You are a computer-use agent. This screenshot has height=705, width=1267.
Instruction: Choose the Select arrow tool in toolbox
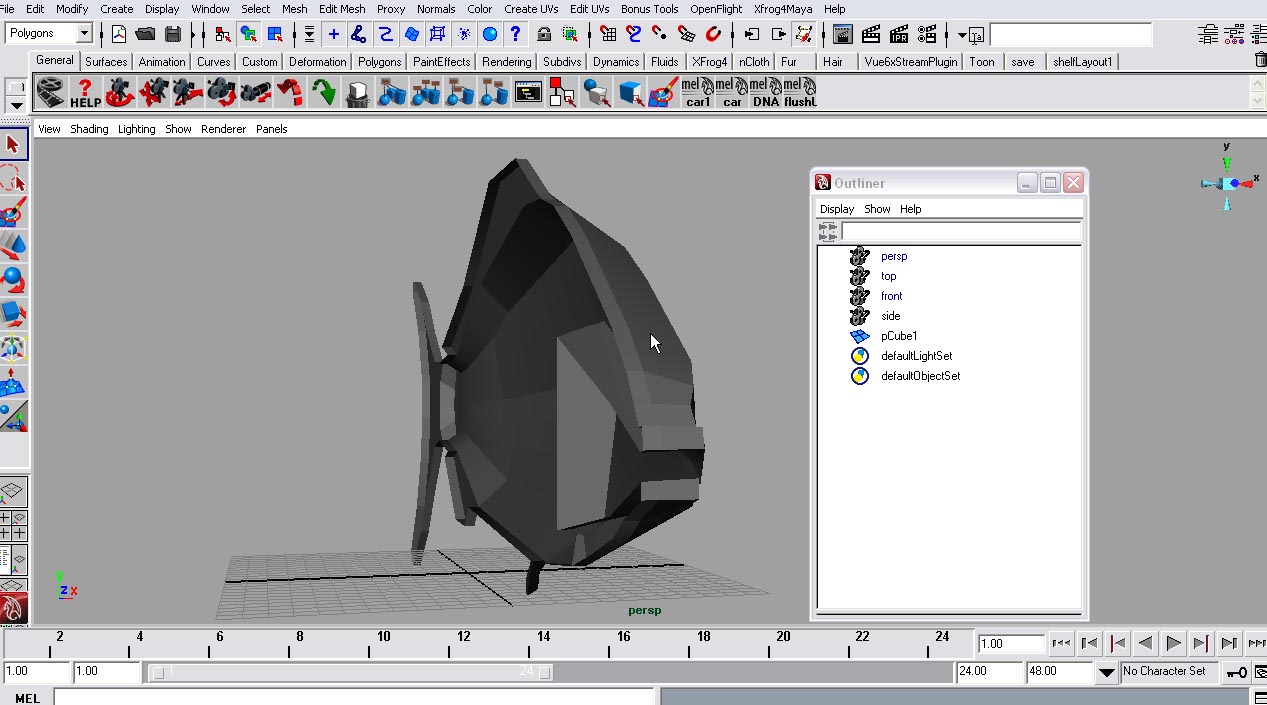[13, 146]
